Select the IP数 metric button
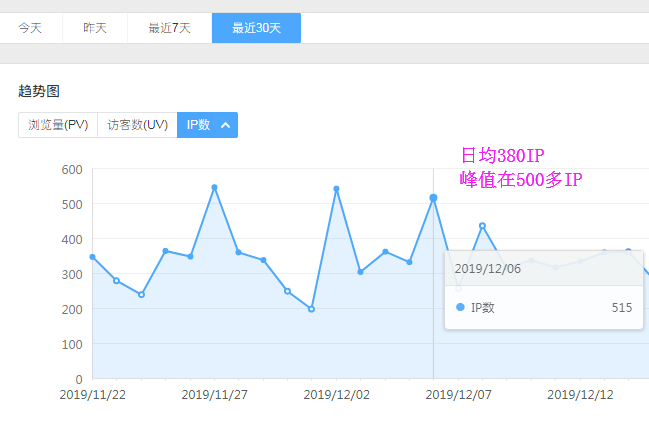649x422 pixels. pos(198,125)
